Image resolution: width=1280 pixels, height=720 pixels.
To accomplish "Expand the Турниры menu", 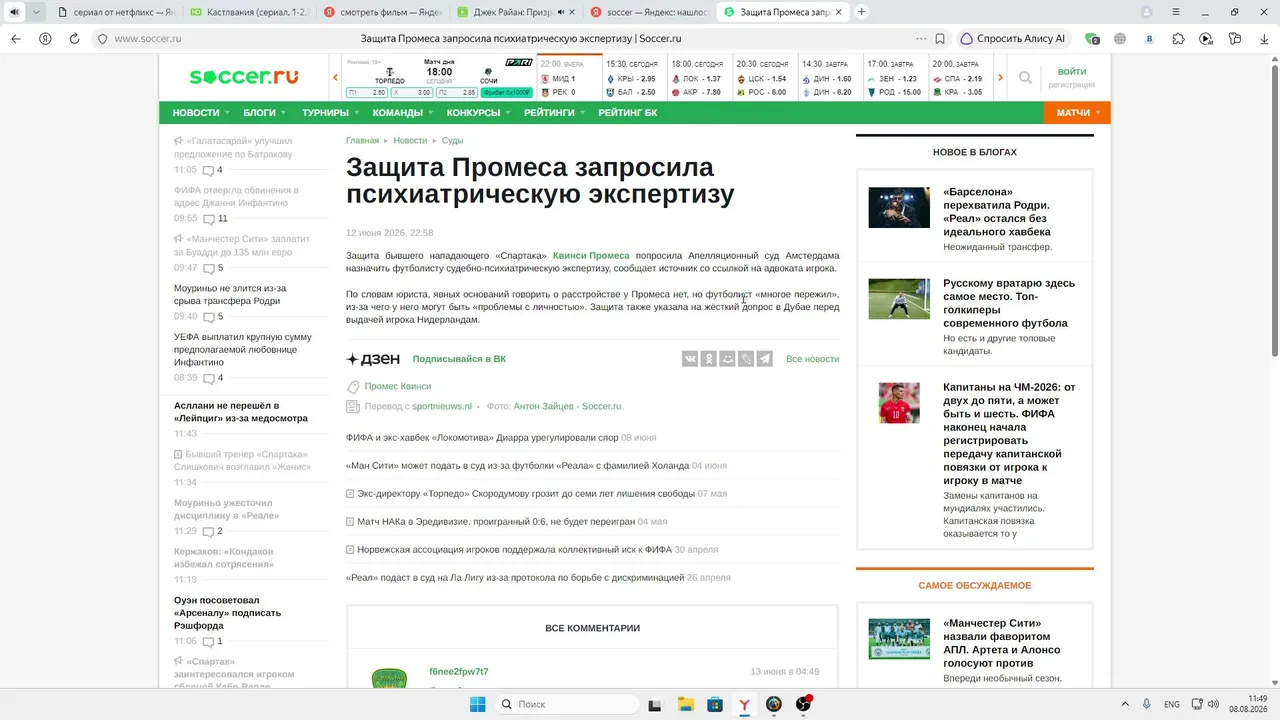I will click(330, 113).
